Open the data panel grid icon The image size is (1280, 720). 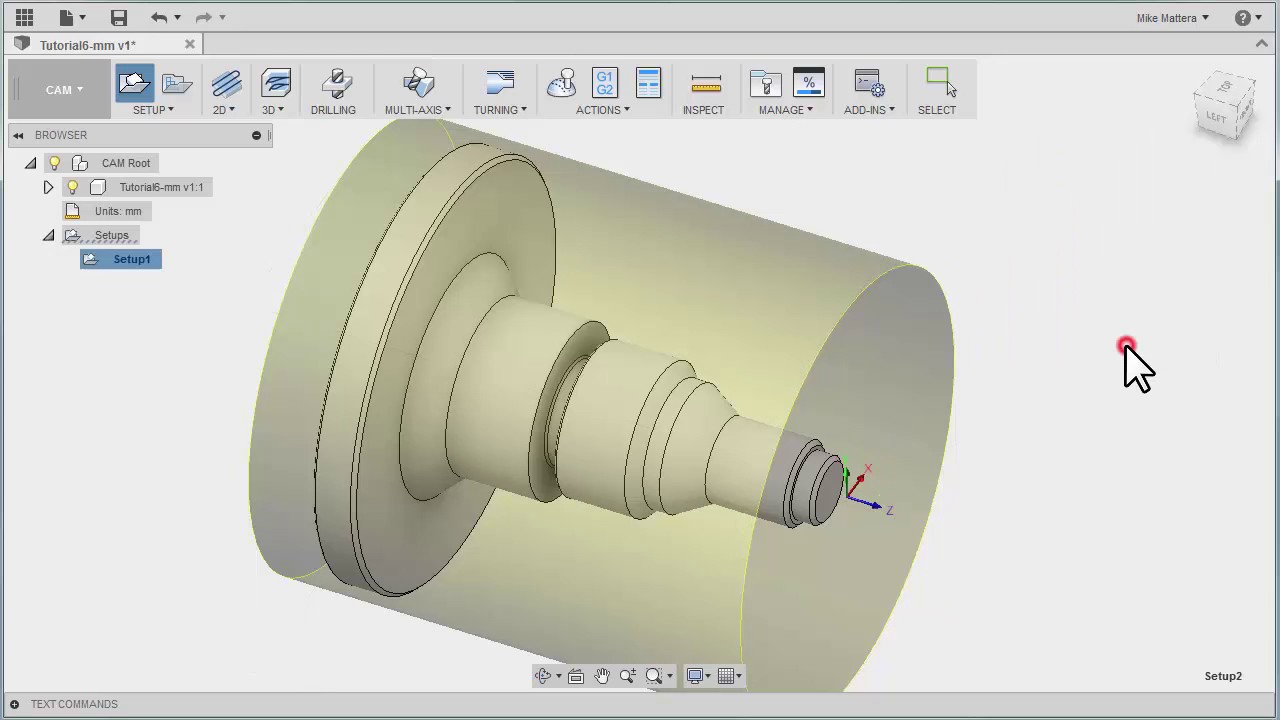pos(24,17)
